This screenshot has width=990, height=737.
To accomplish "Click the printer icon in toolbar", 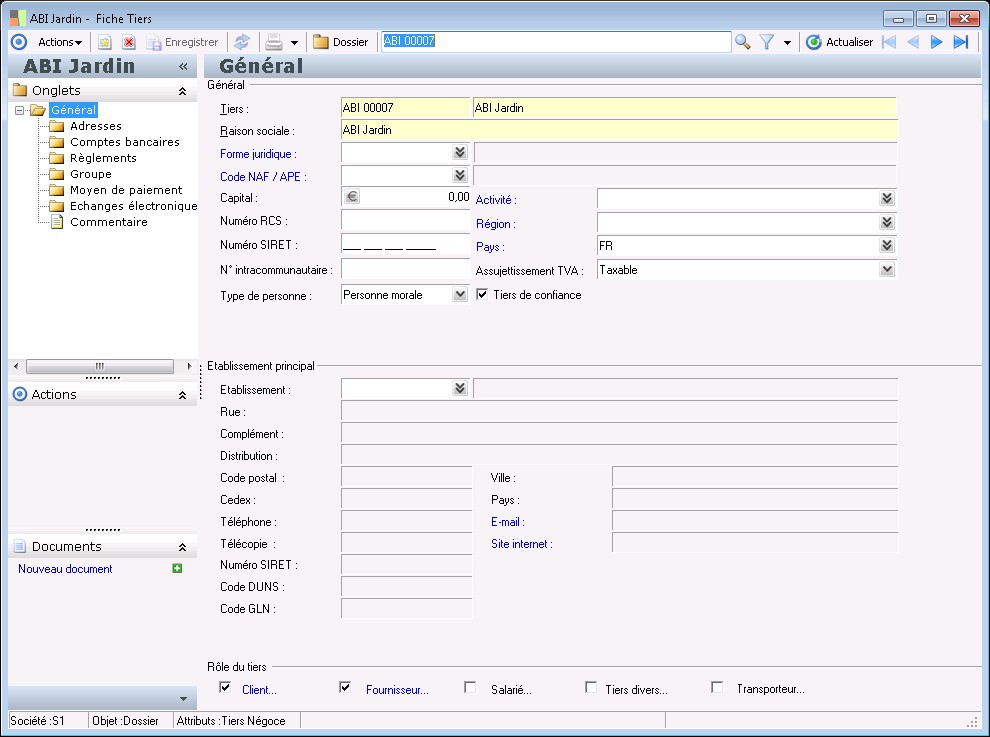I will pos(273,42).
